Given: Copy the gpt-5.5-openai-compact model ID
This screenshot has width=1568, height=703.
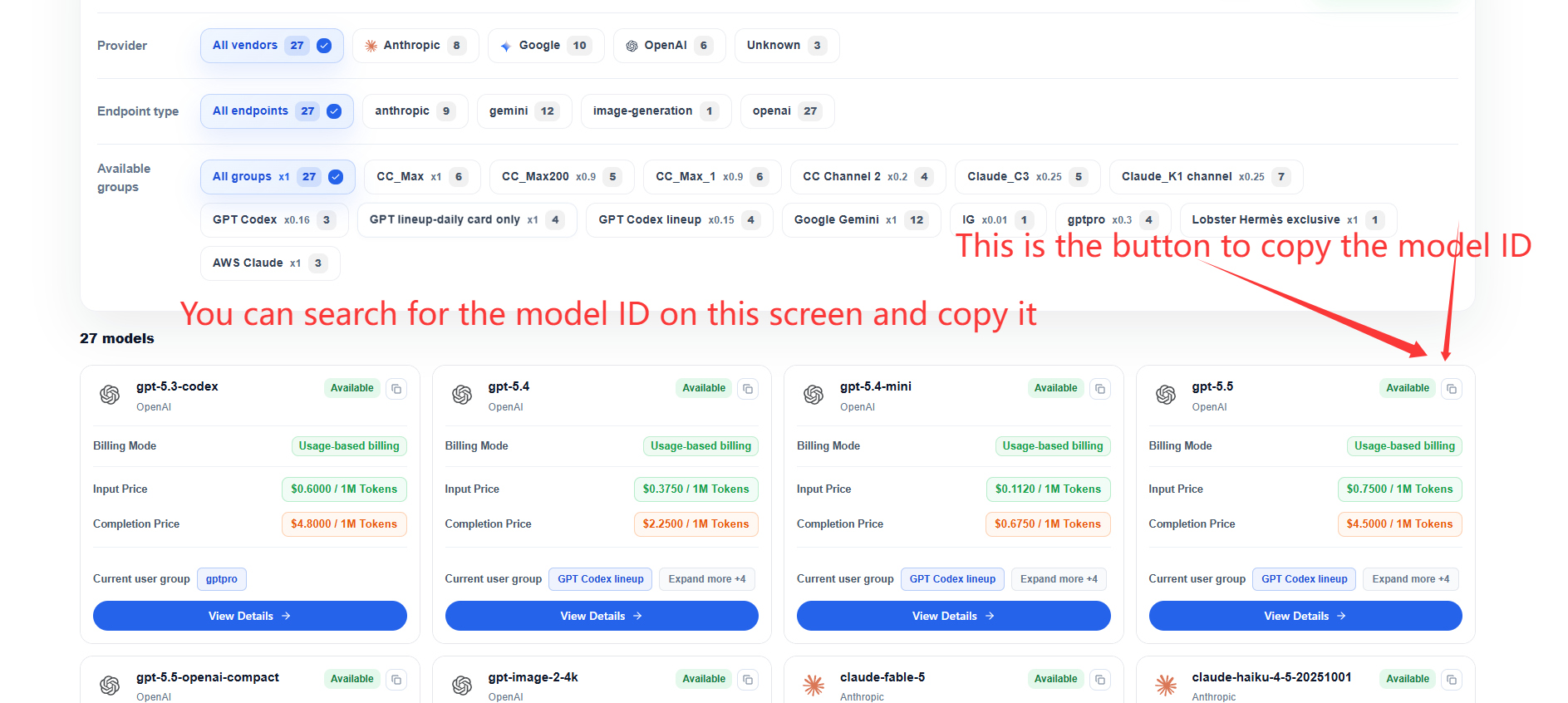Looking at the screenshot, I should click(x=396, y=679).
